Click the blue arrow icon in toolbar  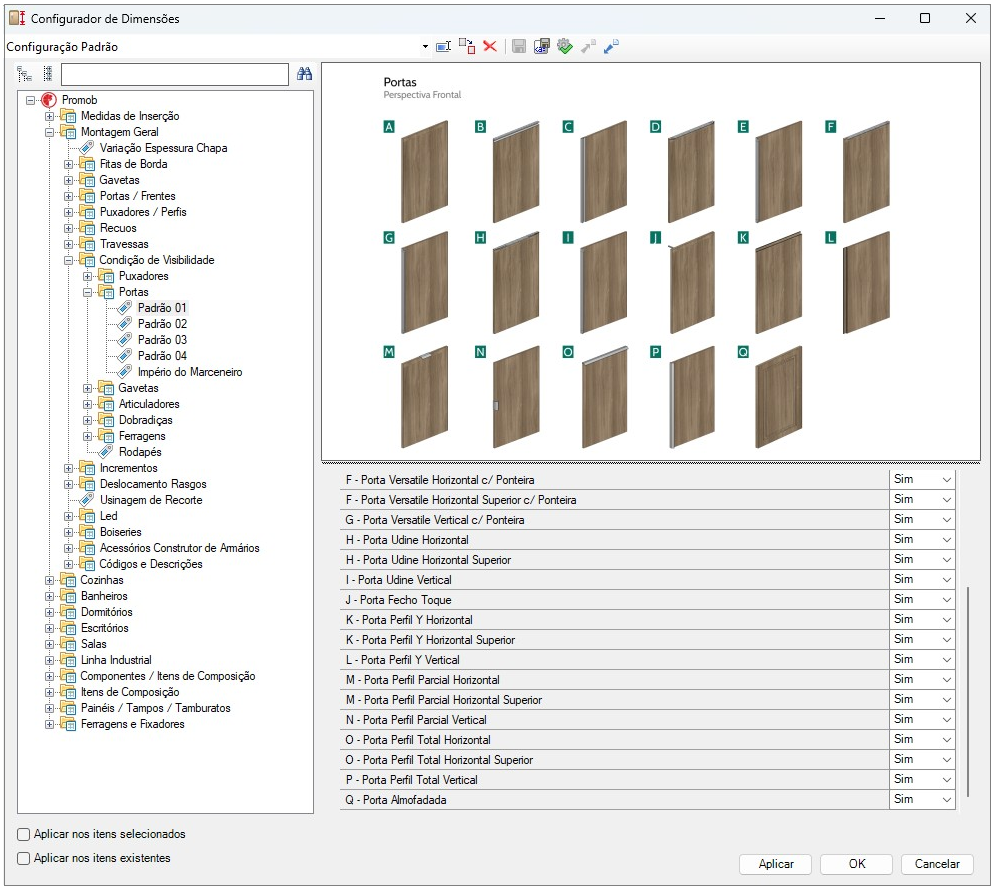[x=611, y=46]
